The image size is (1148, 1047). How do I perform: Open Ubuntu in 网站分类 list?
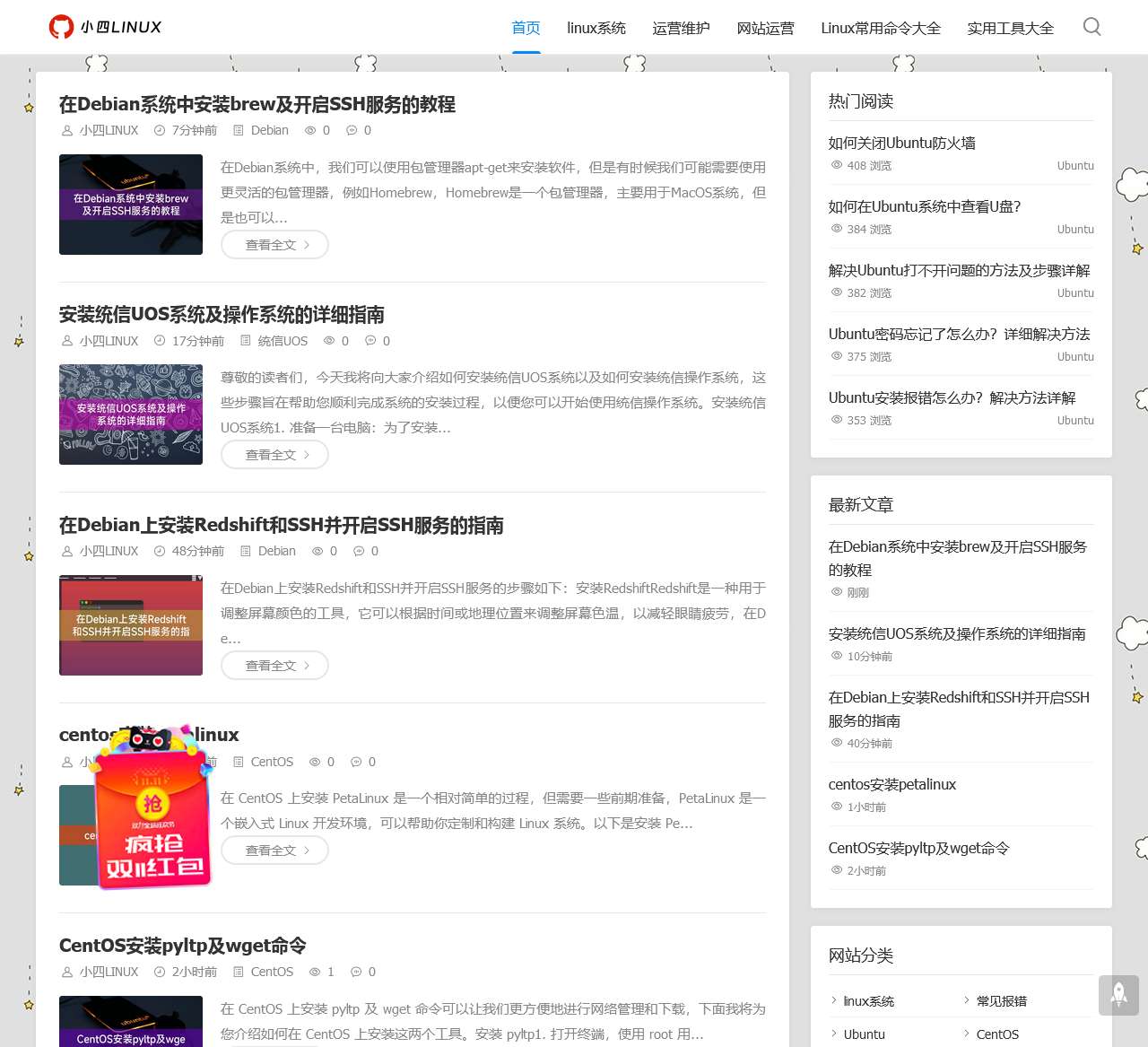tap(865, 1034)
